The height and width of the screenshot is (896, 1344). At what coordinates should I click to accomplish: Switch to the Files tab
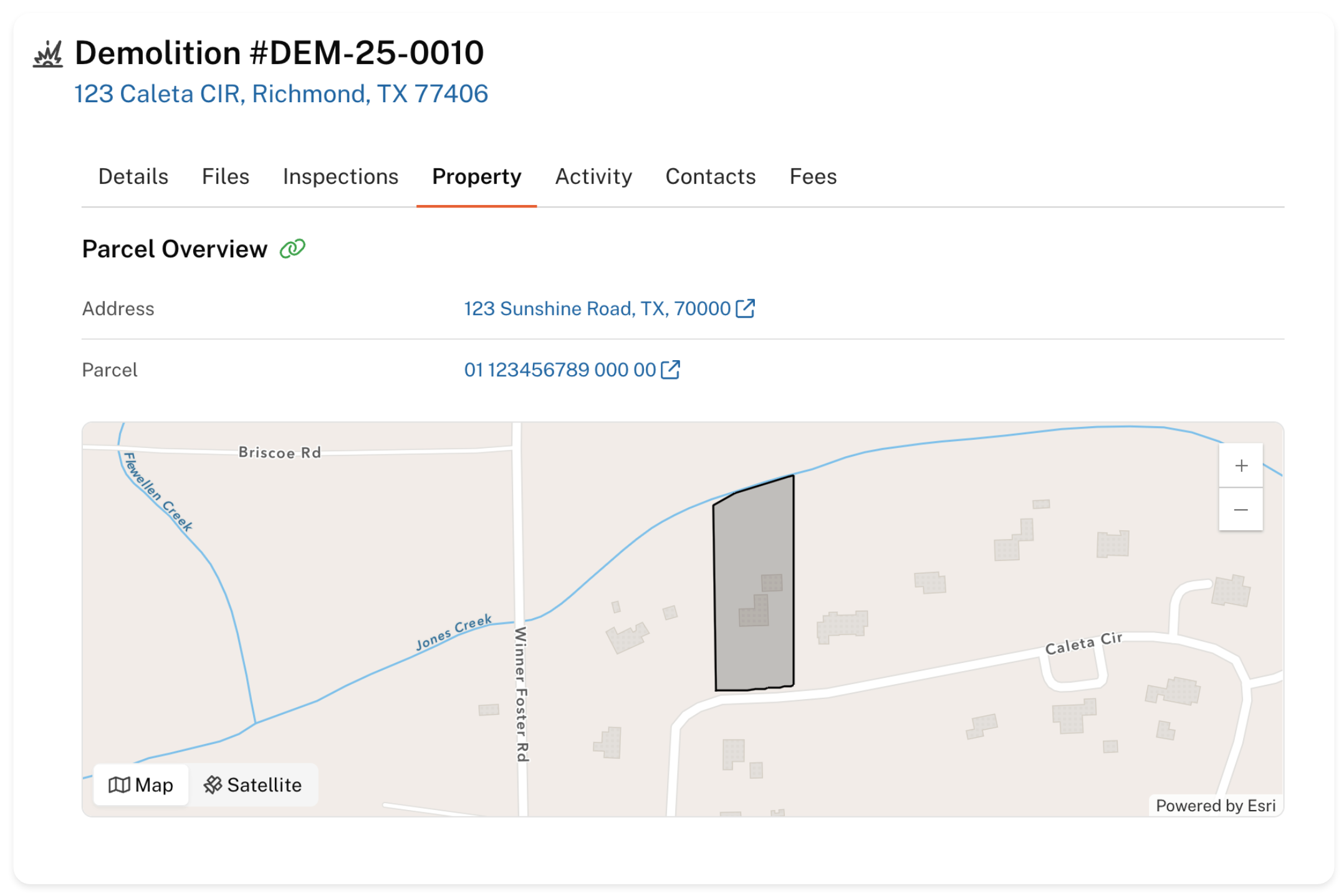coord(226,177)
